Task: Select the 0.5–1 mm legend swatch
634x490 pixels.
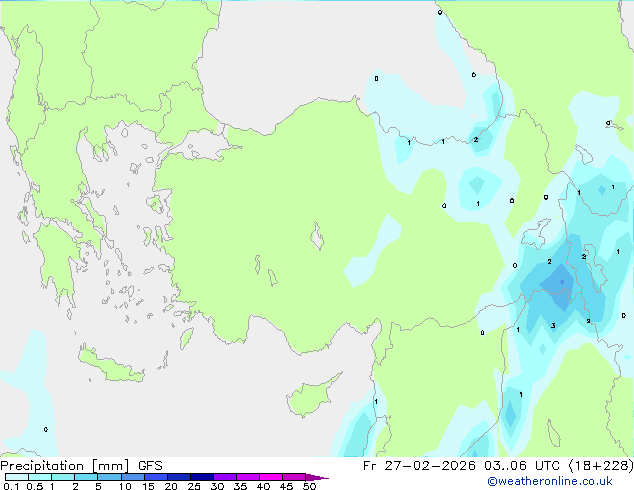Action: 40,477
